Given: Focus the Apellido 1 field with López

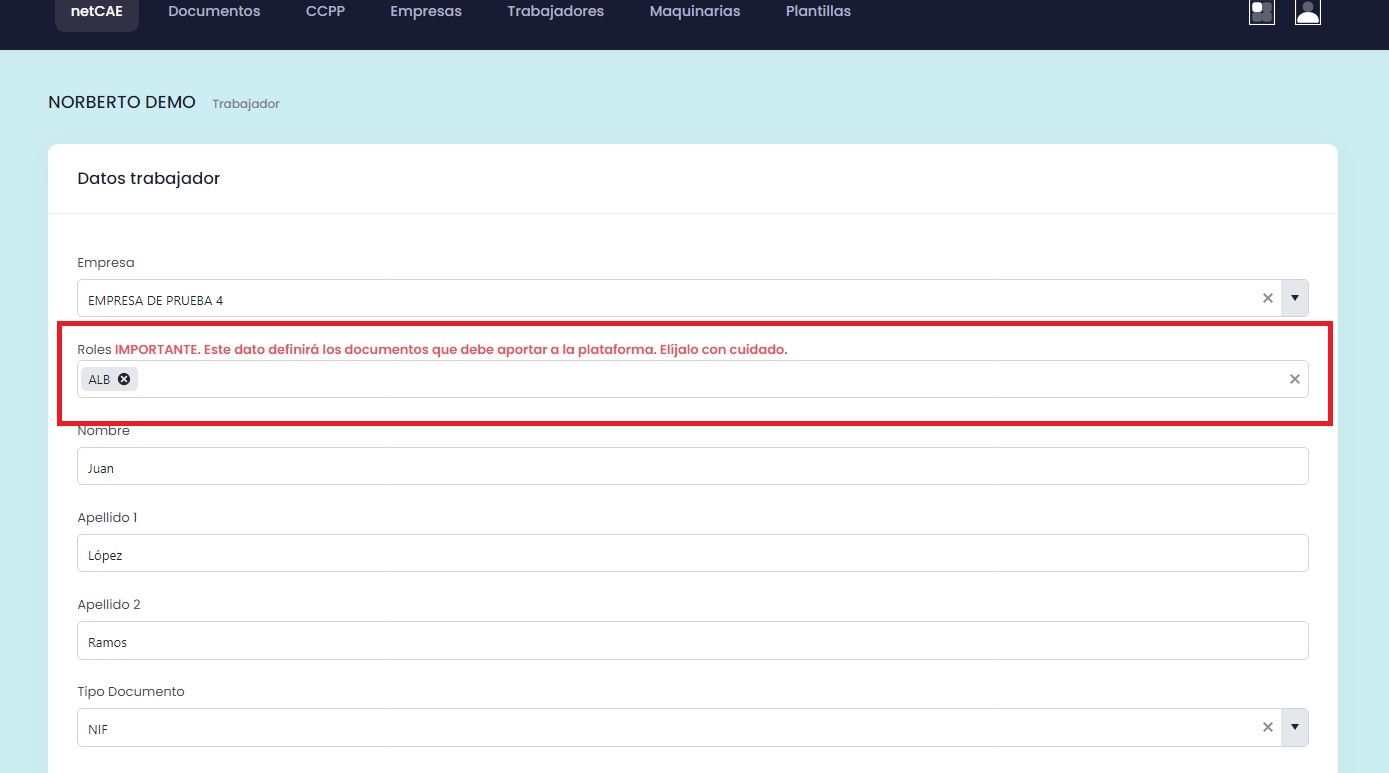Looking at the screenshot, I should pyautogui.click(x=692, y=554).
